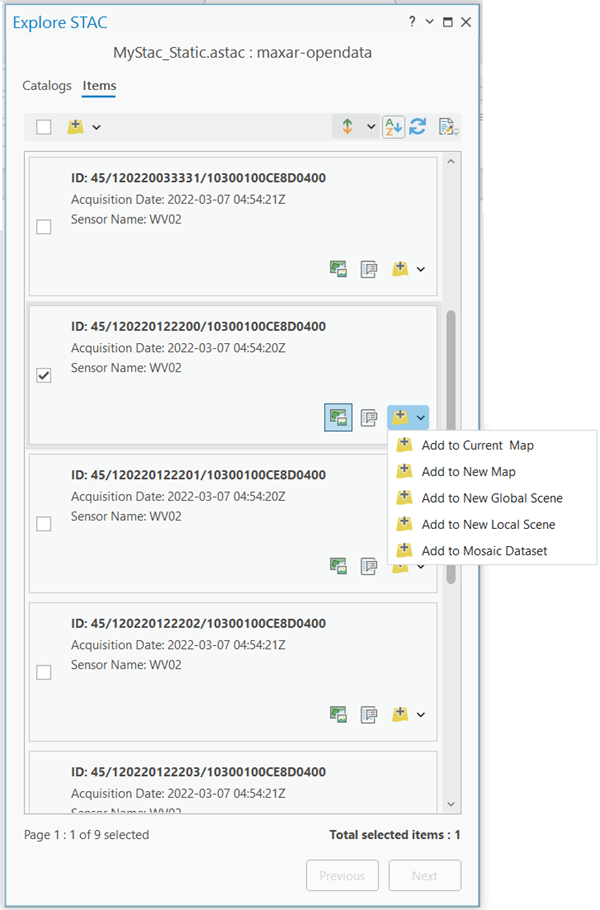Toggle the select-all checkbox in toolbar
Image resolution: width=600 pixels, height=910 pixels.
[44, 127]
